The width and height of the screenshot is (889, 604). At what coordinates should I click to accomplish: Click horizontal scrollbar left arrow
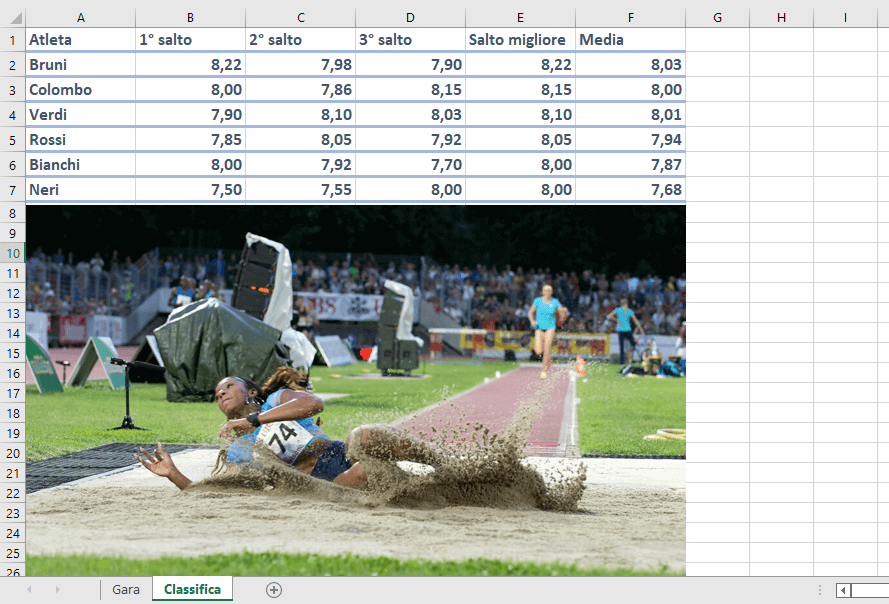(x=843, y=590)
